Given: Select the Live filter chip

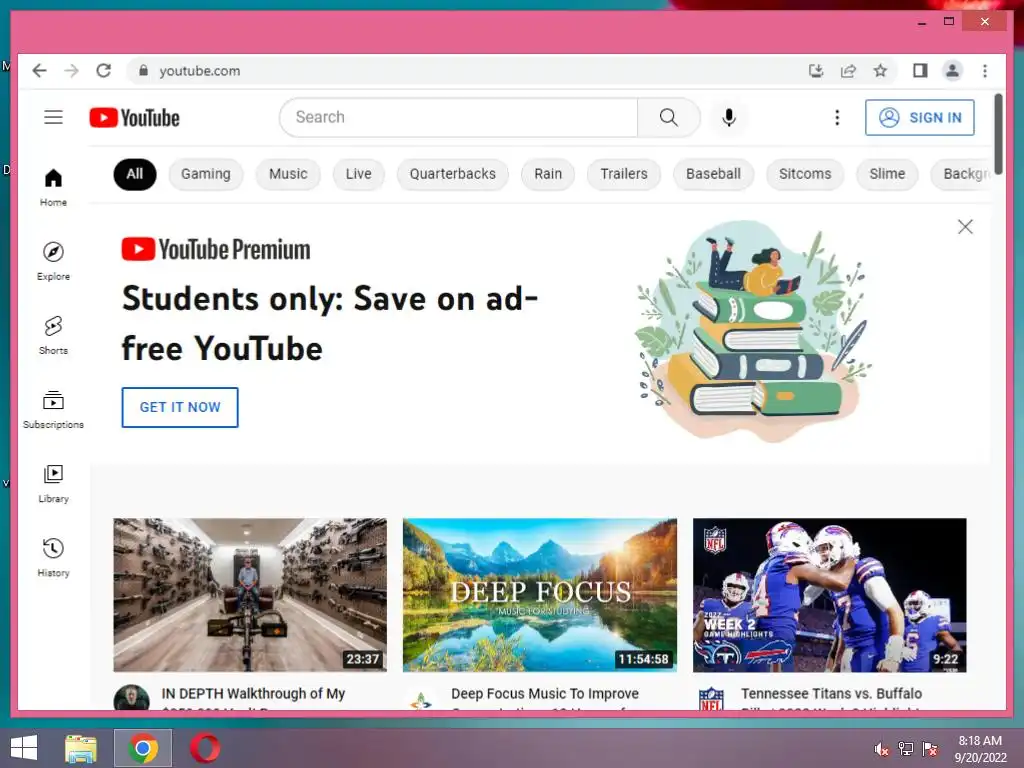Looking at the screenshot, I should pos(359,174).
